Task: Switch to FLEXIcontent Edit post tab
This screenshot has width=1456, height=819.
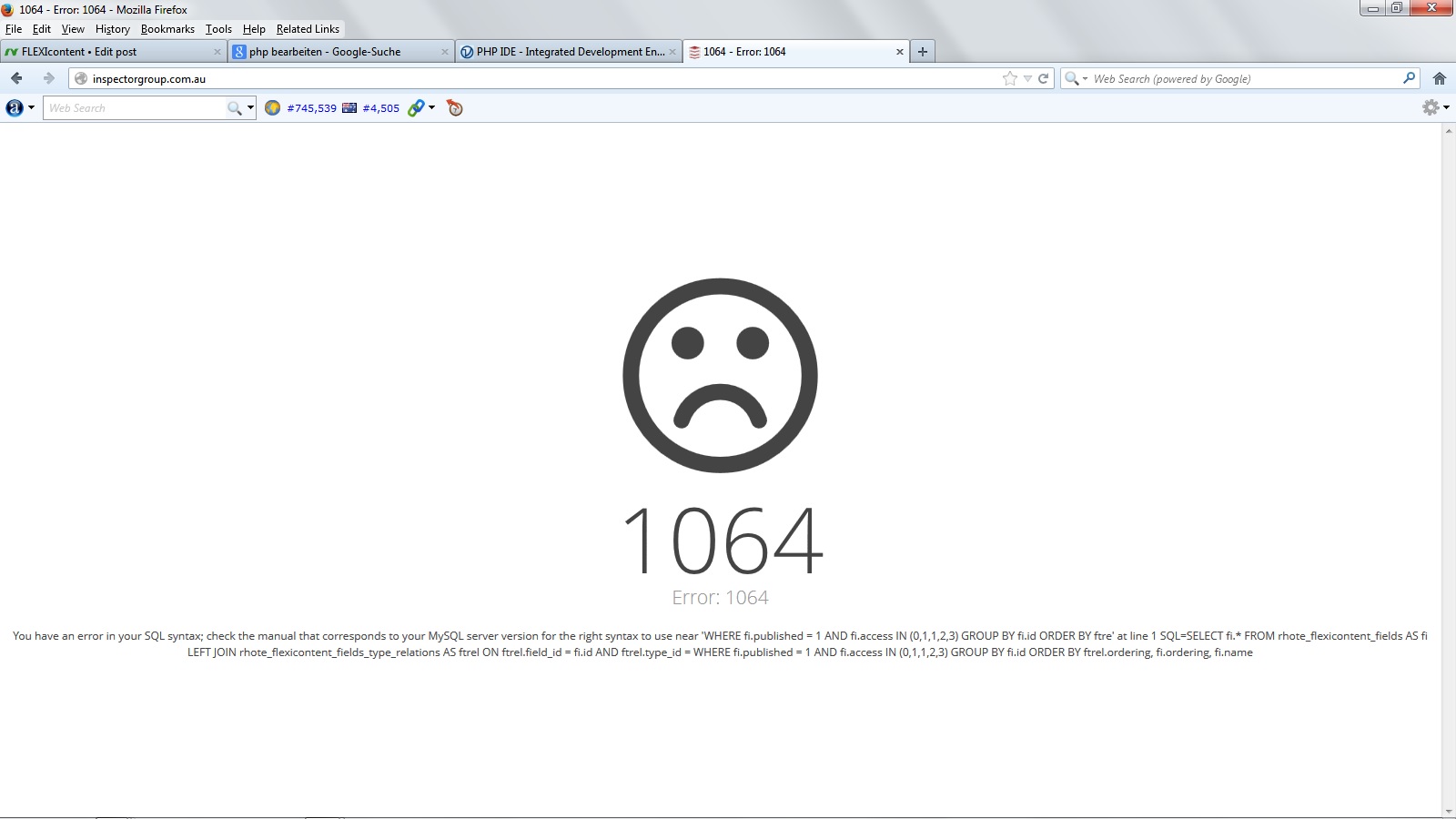Action: [x=113, y=52]
